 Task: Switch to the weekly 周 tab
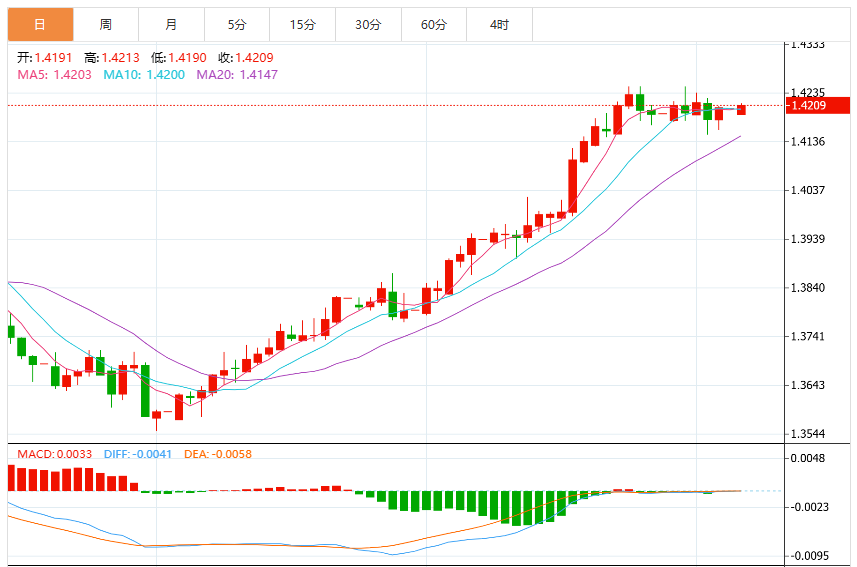pos(106,25)
